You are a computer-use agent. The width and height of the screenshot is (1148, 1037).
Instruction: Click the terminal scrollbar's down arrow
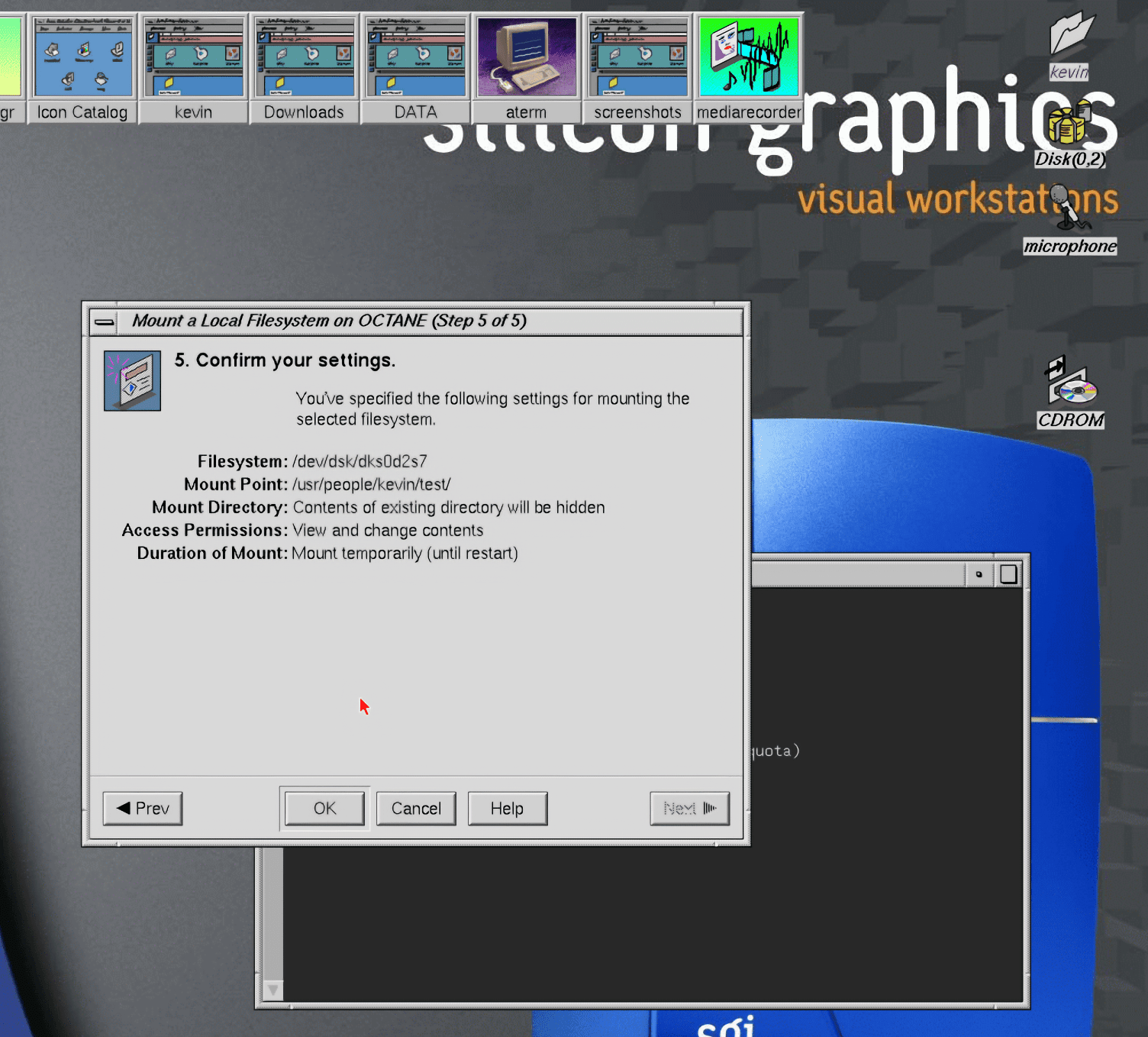(x=272, y=990)
